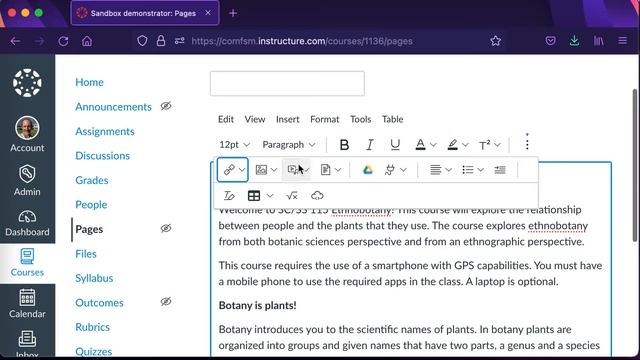The height and width of the screenshot is (360, 640).
Task: Open the Edit menu
Action: click(x=226, y=119)
